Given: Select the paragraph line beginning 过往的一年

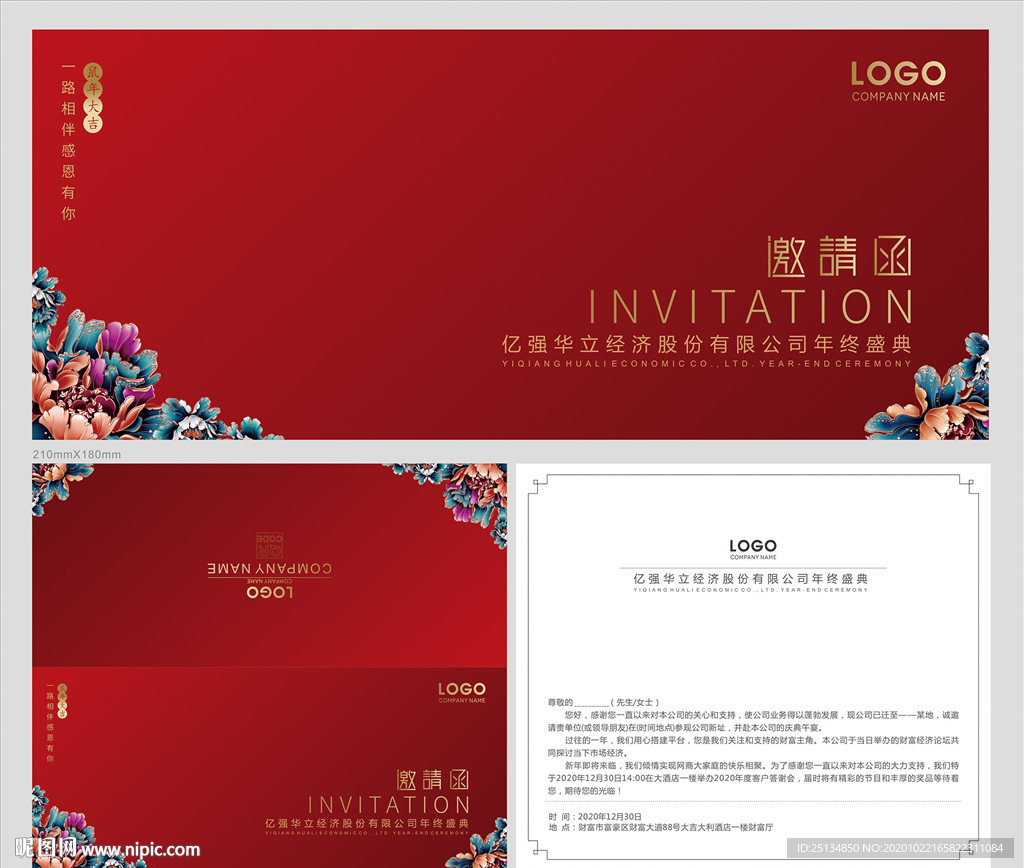Looking at the screenshot, I should [761, 741].
